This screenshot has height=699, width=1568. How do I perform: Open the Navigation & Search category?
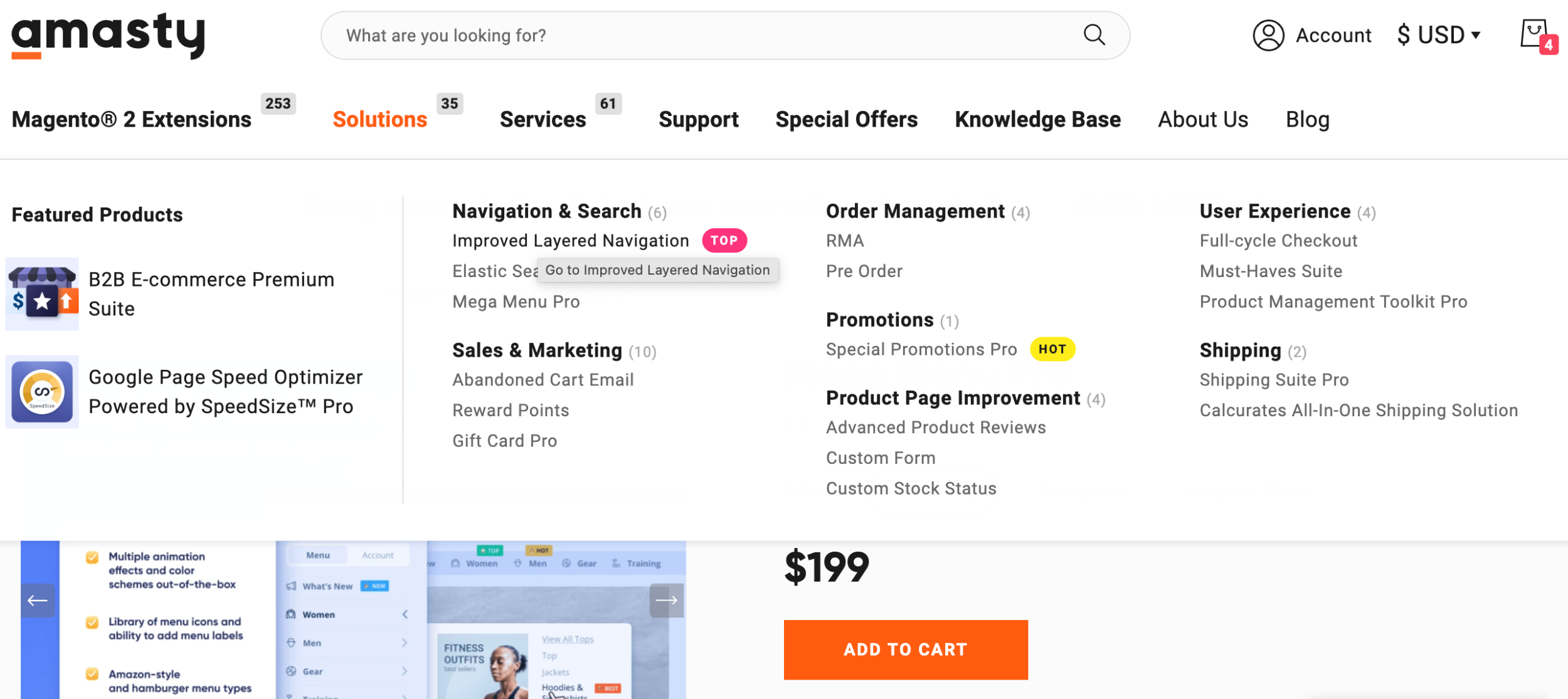(546, 212)
